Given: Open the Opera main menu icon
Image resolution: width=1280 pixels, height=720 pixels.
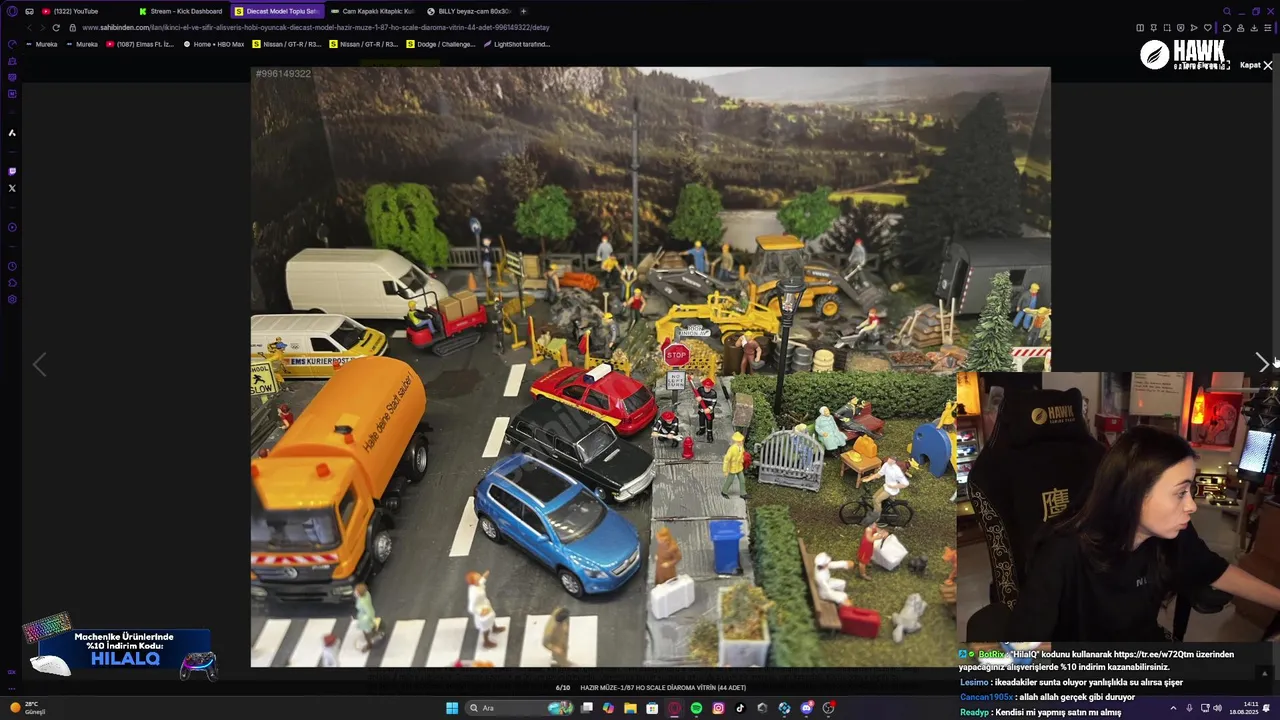Looking at the screenshot, I should [x=12, y=11].
